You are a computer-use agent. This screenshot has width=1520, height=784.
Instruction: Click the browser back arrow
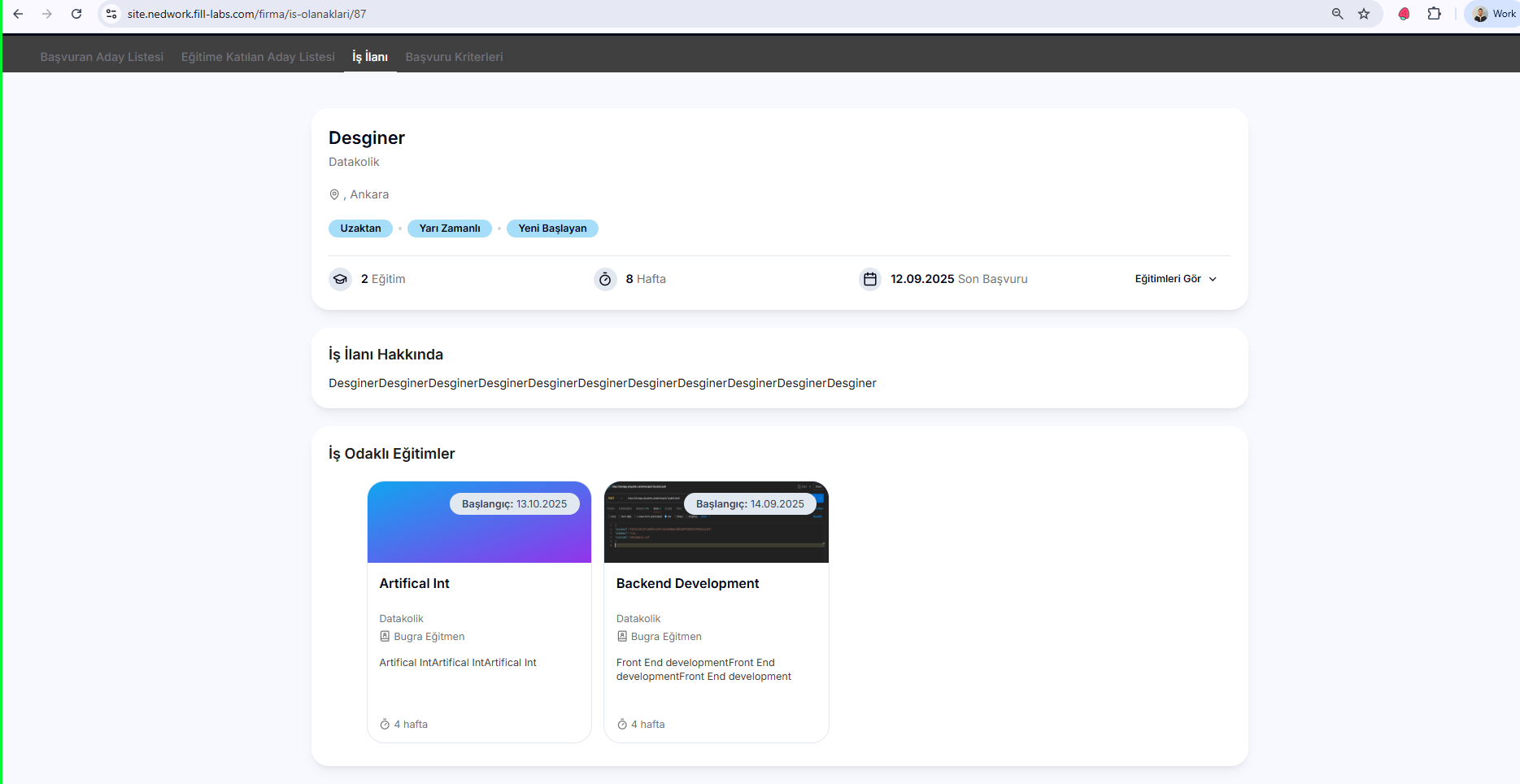pyautogui.click(x=18, y=14)
